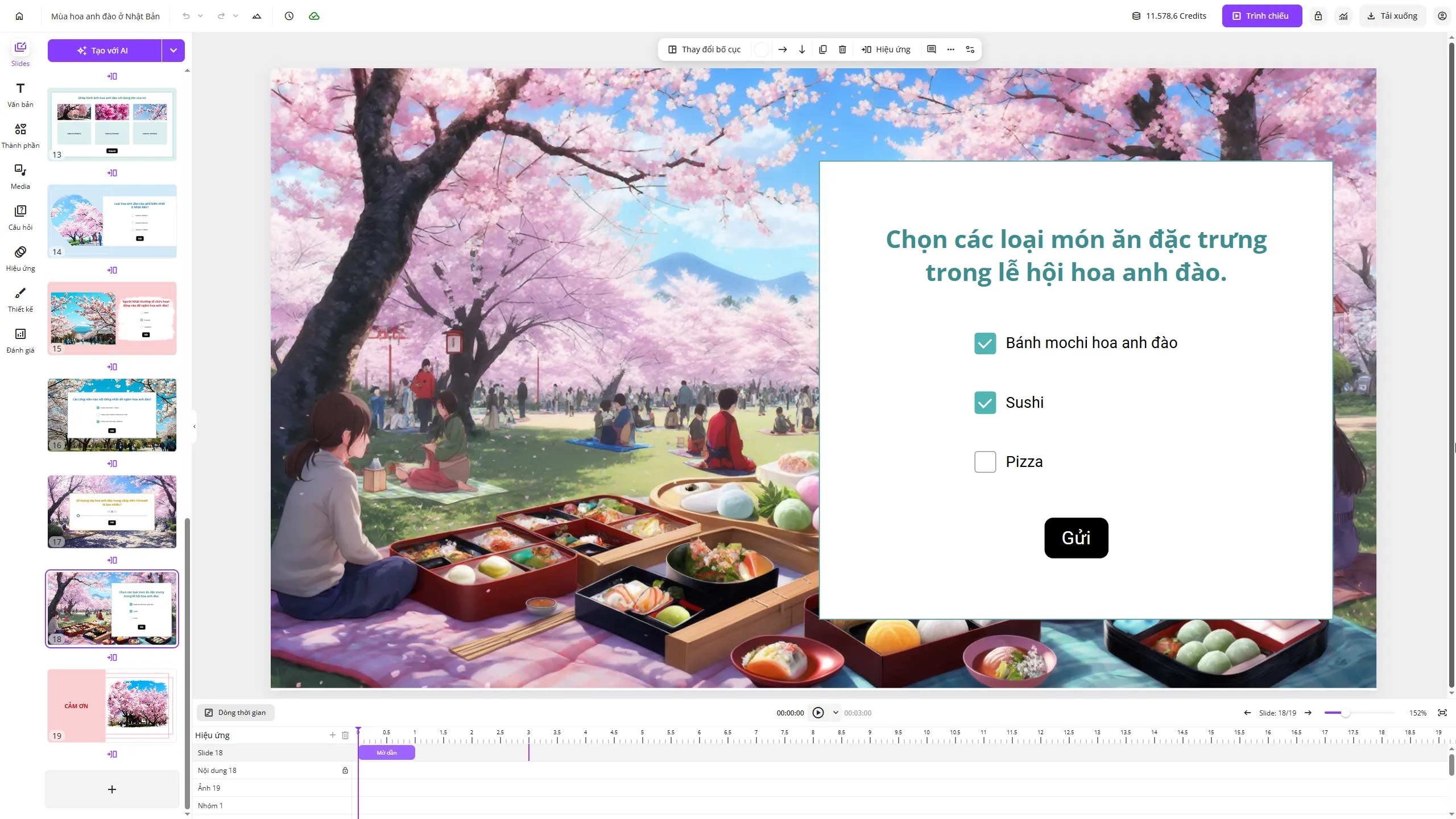Expand the dropdown next to Tạo với AI
The height and width of the screenshot is (819, 1456).
point(173,50)
